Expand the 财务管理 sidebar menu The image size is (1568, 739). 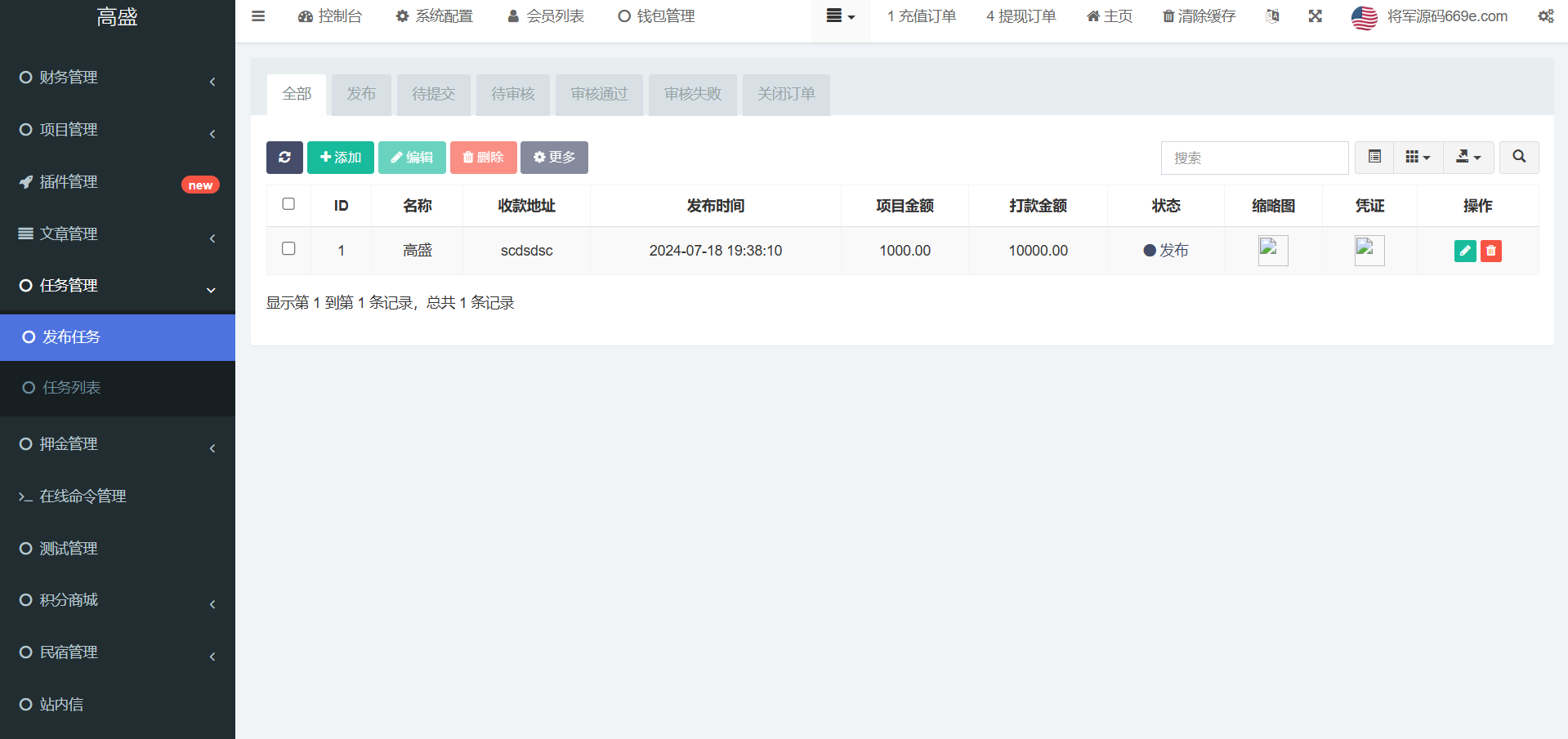click(118, 78)
